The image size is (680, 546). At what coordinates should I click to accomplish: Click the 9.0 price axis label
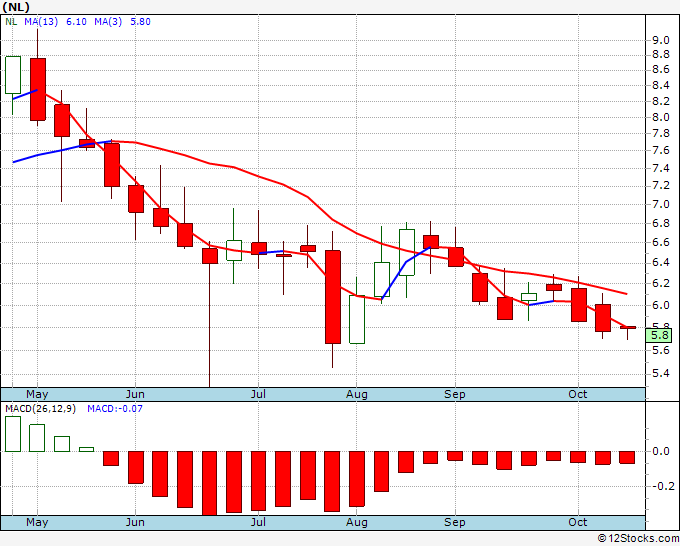point(661,40)
